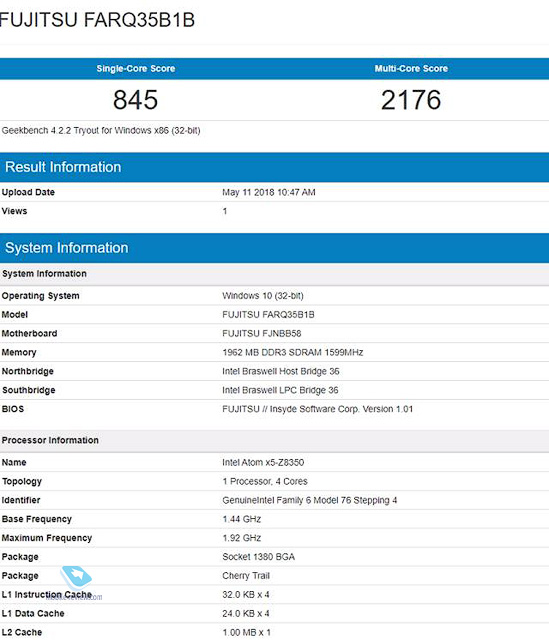Screen dimensions: 549x640
Task: Click the FUJITSU FARQ35B1B page title
Action: coord(97,20)
